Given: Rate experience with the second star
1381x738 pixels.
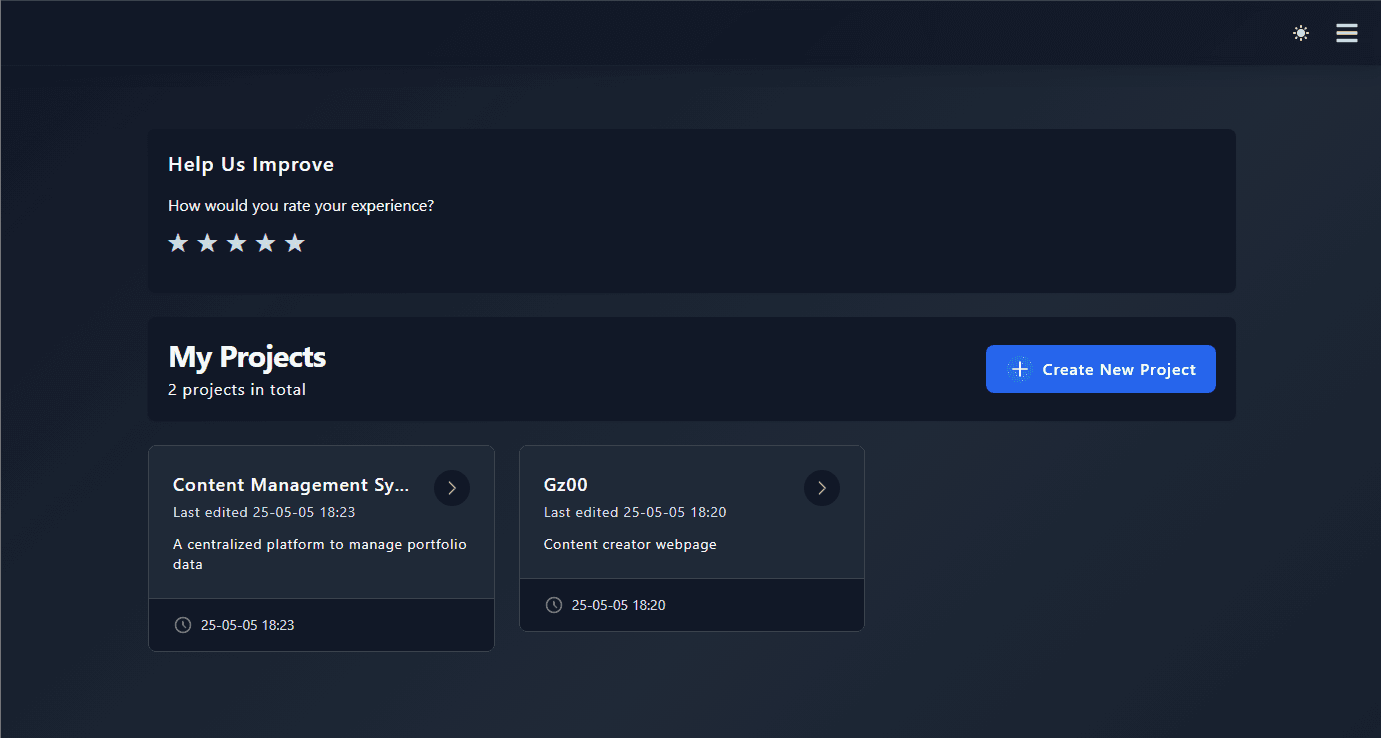Looking at the screenshot, I should 207,243.
